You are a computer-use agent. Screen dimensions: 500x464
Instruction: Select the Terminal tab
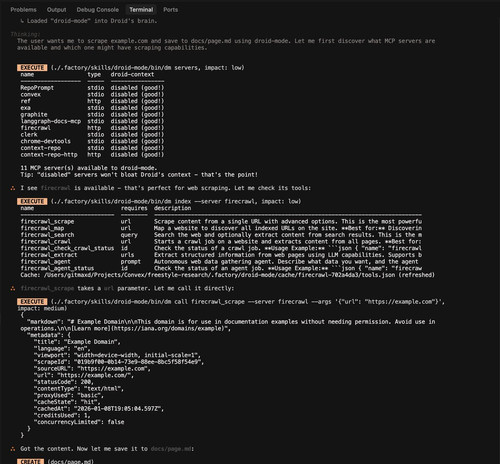[x=141, y=10]
